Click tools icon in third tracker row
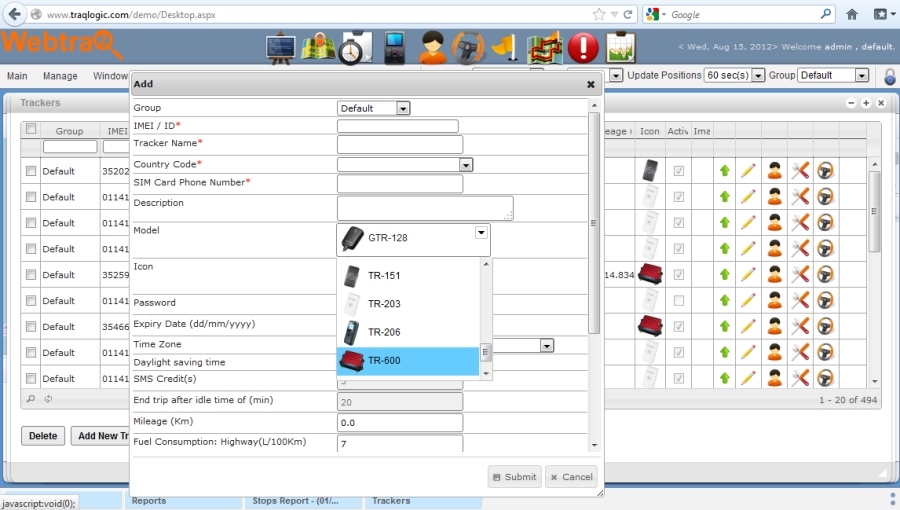 800,223
